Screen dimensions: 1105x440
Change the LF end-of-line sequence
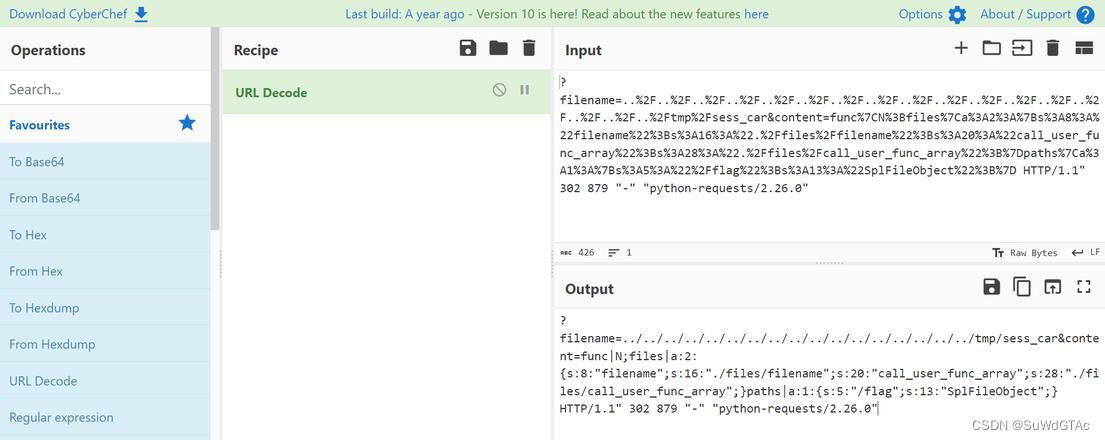(1085, 252)
